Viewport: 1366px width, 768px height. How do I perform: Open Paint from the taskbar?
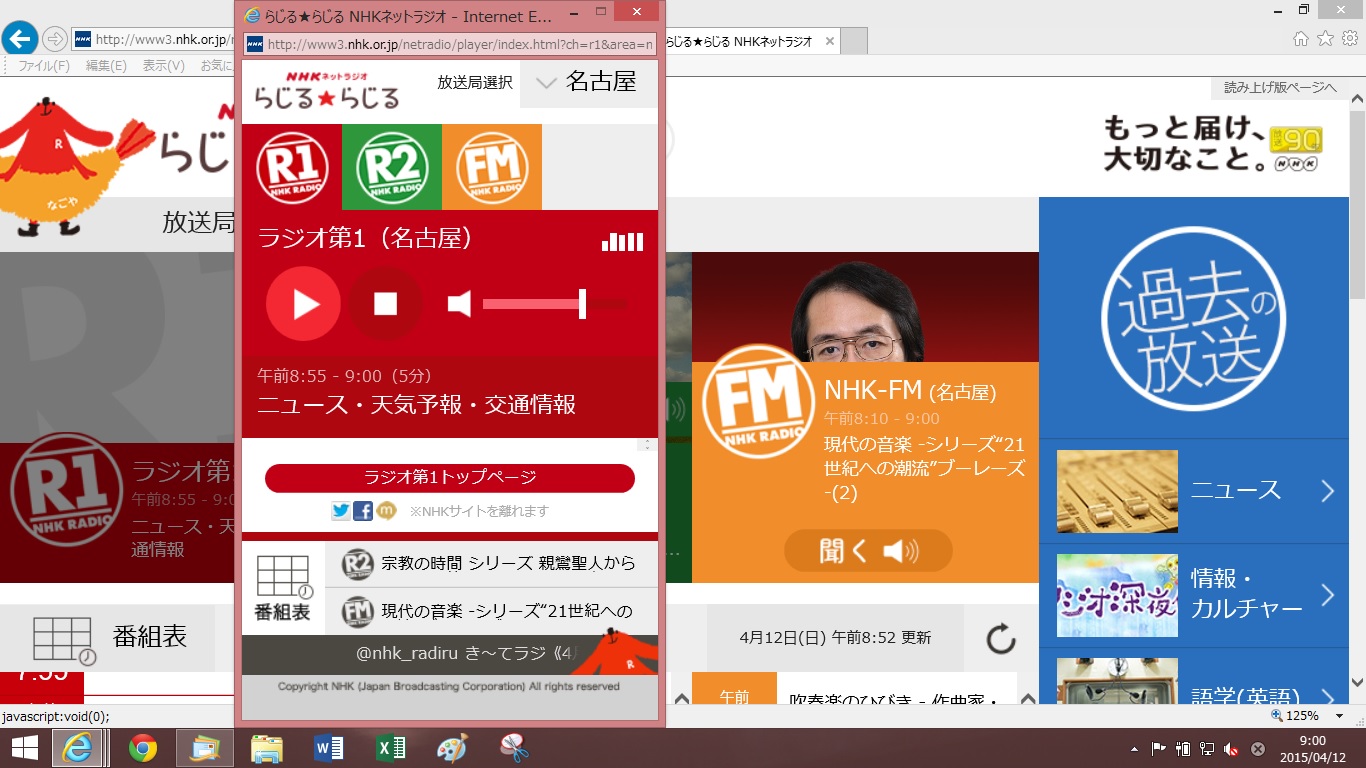(452, 748)
